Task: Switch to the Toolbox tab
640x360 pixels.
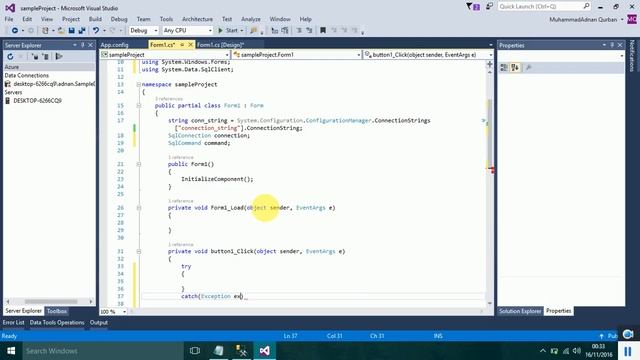Action: [57, 311]
